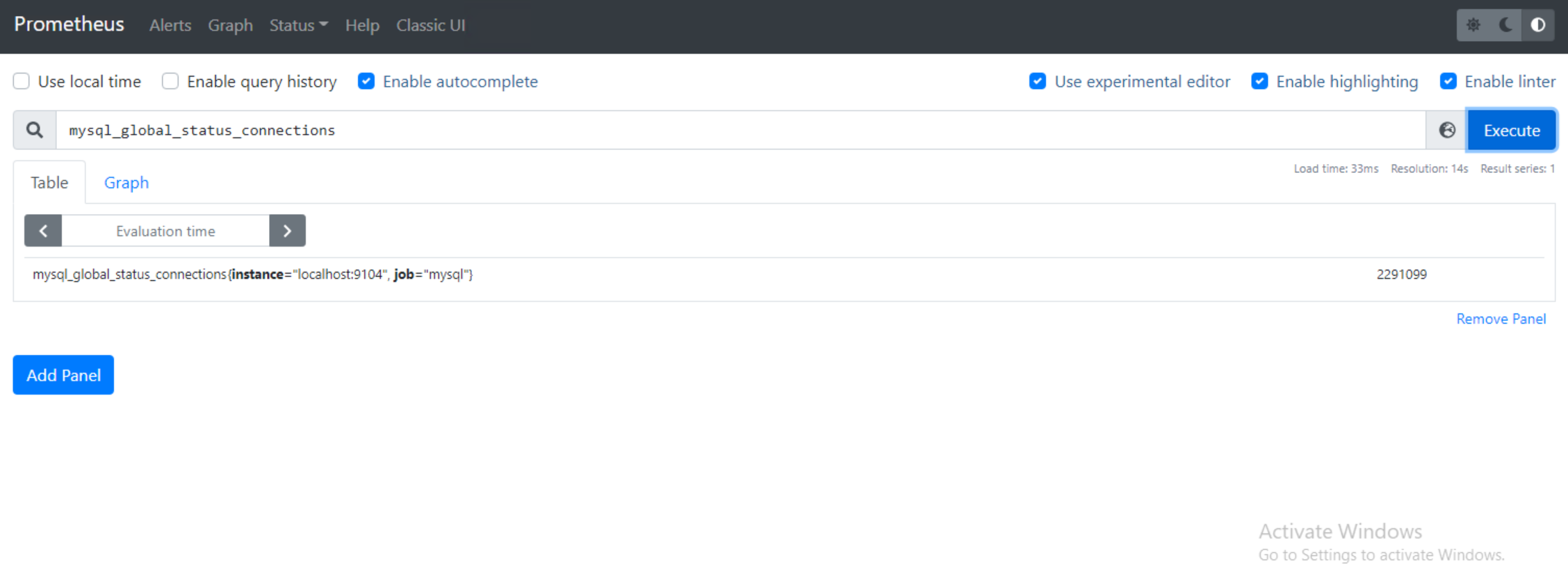The width and height of the screenshot is (1568, 576).
Task: Choose the auto contrast theme icon
Action: [x=1537, y=26]
